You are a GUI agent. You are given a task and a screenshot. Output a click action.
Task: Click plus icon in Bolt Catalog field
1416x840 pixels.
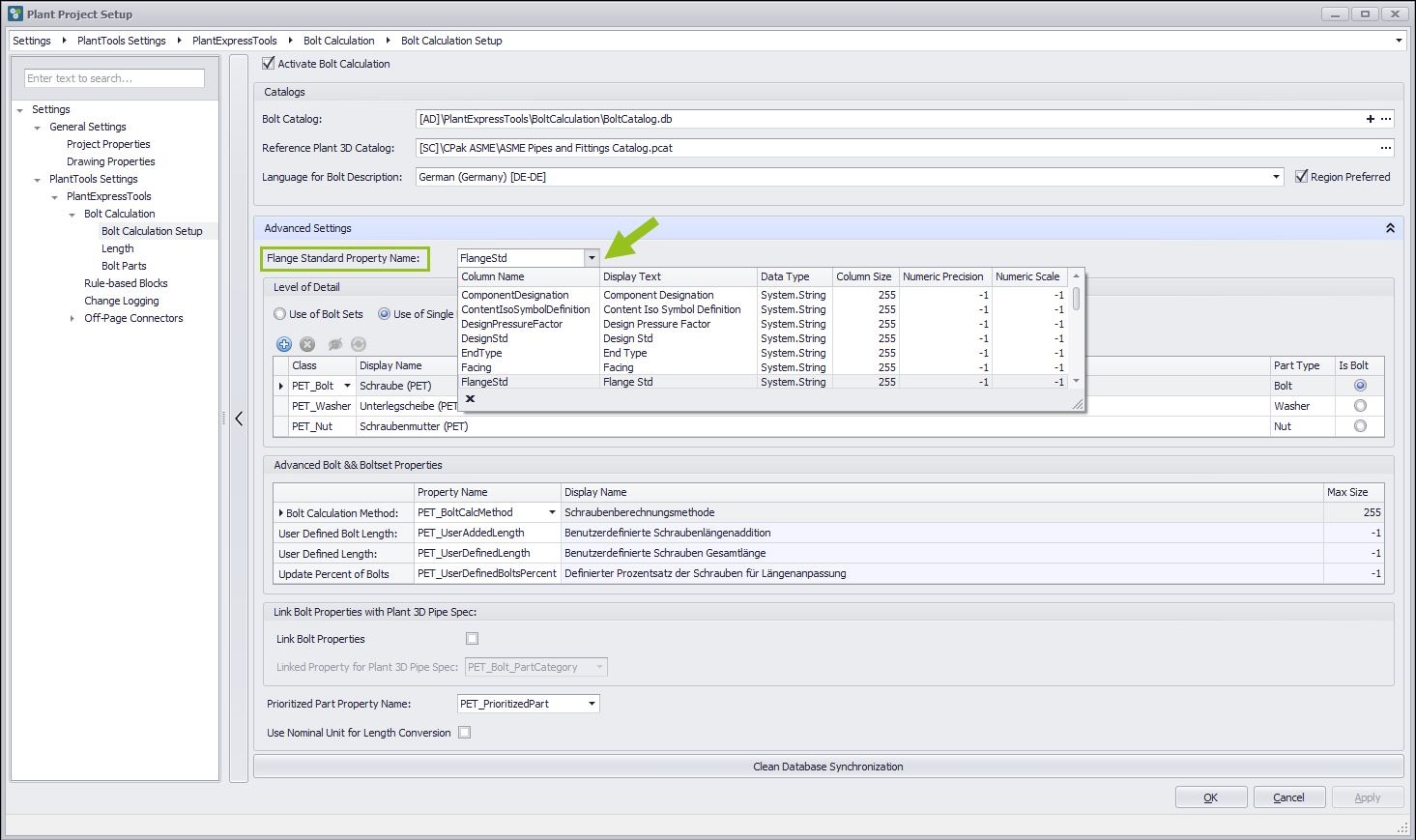coord(1370,119)
